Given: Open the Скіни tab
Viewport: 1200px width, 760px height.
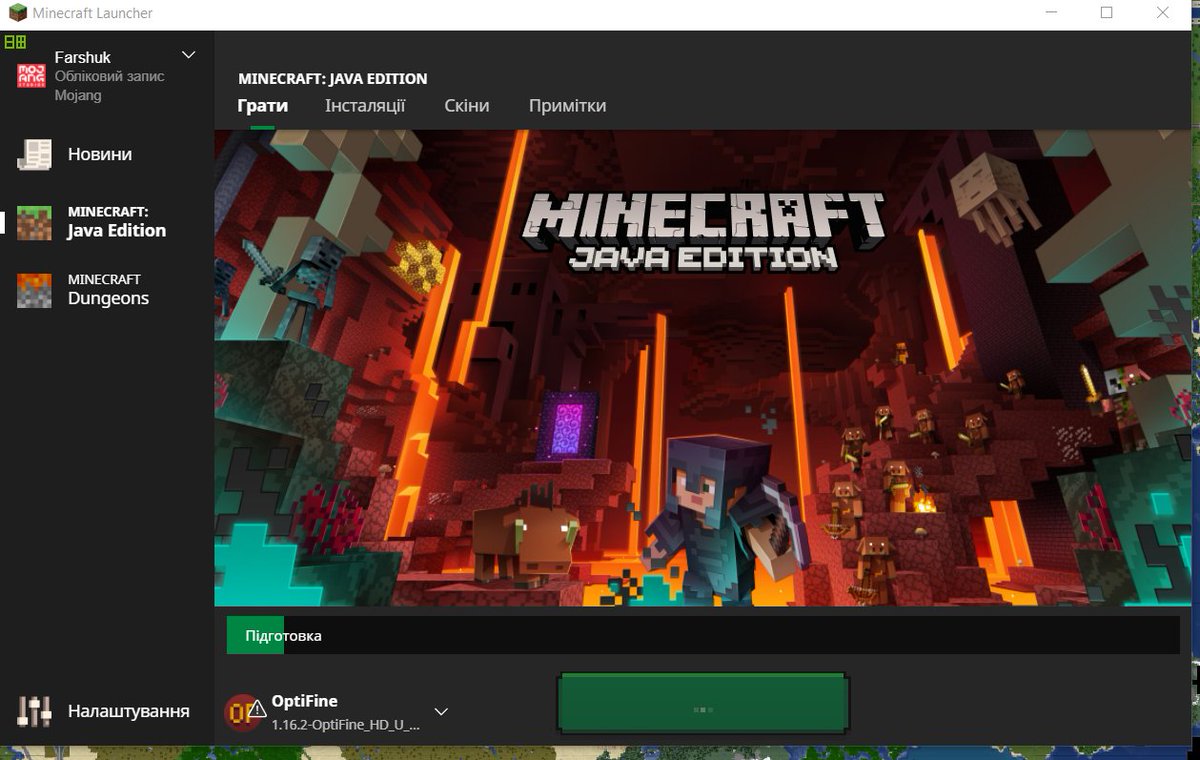Looking at the screenshot, I should click(x=467, y=106).
